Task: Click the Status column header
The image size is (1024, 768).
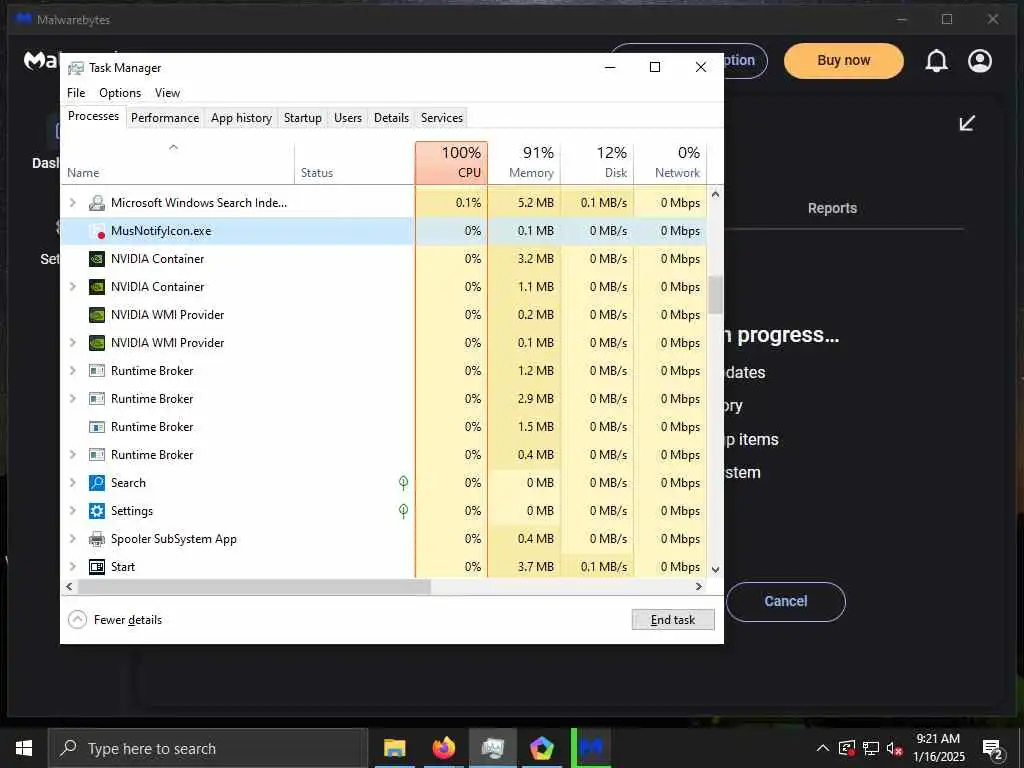Action: (355, 163)
